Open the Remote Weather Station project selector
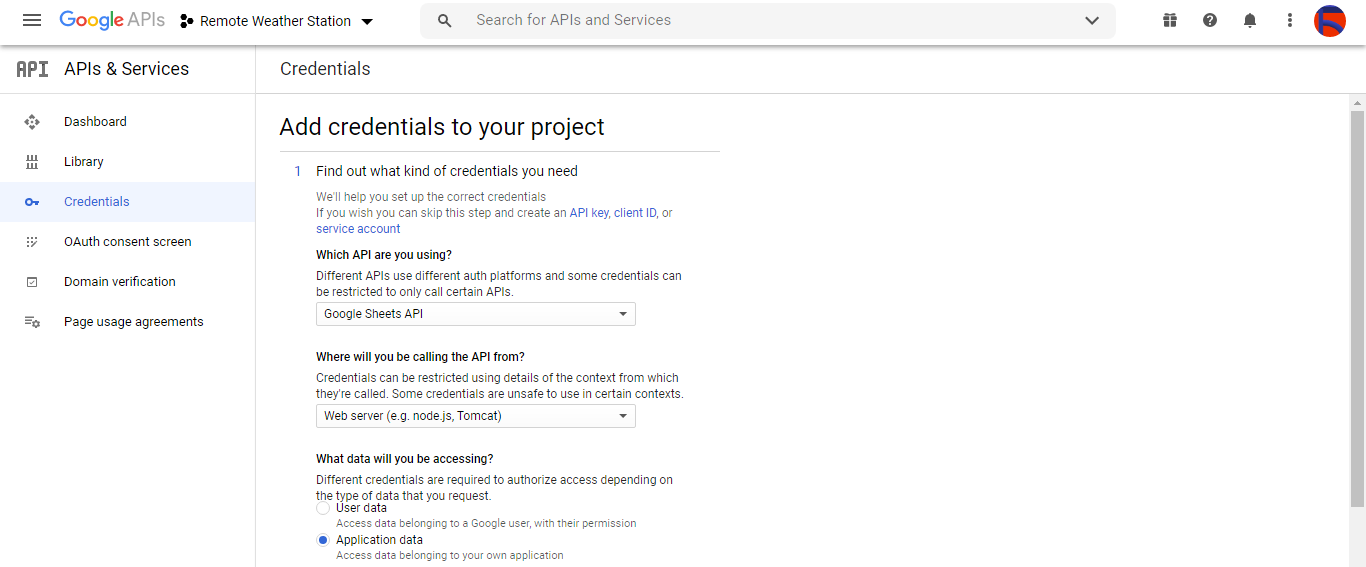The image size is (1366, 567). point(276,21)
